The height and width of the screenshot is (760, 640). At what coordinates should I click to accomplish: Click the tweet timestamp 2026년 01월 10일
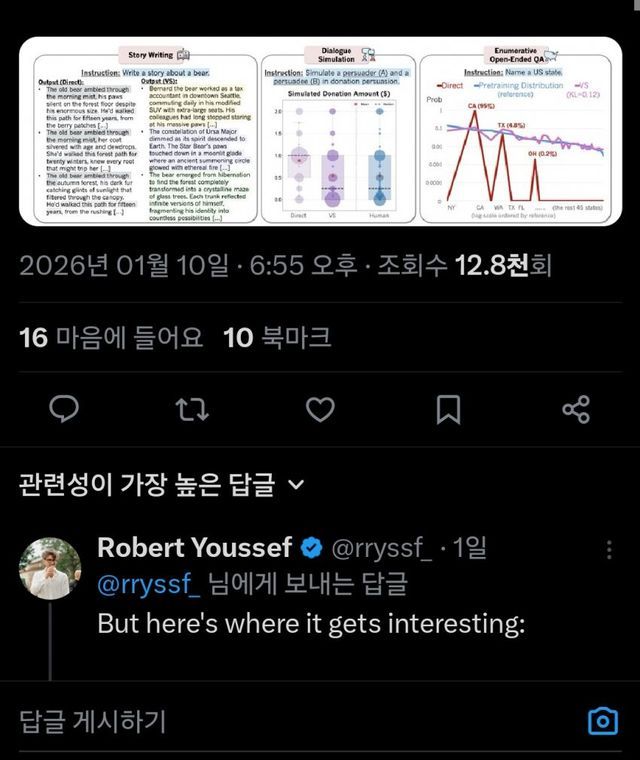(x=123, y=265)
